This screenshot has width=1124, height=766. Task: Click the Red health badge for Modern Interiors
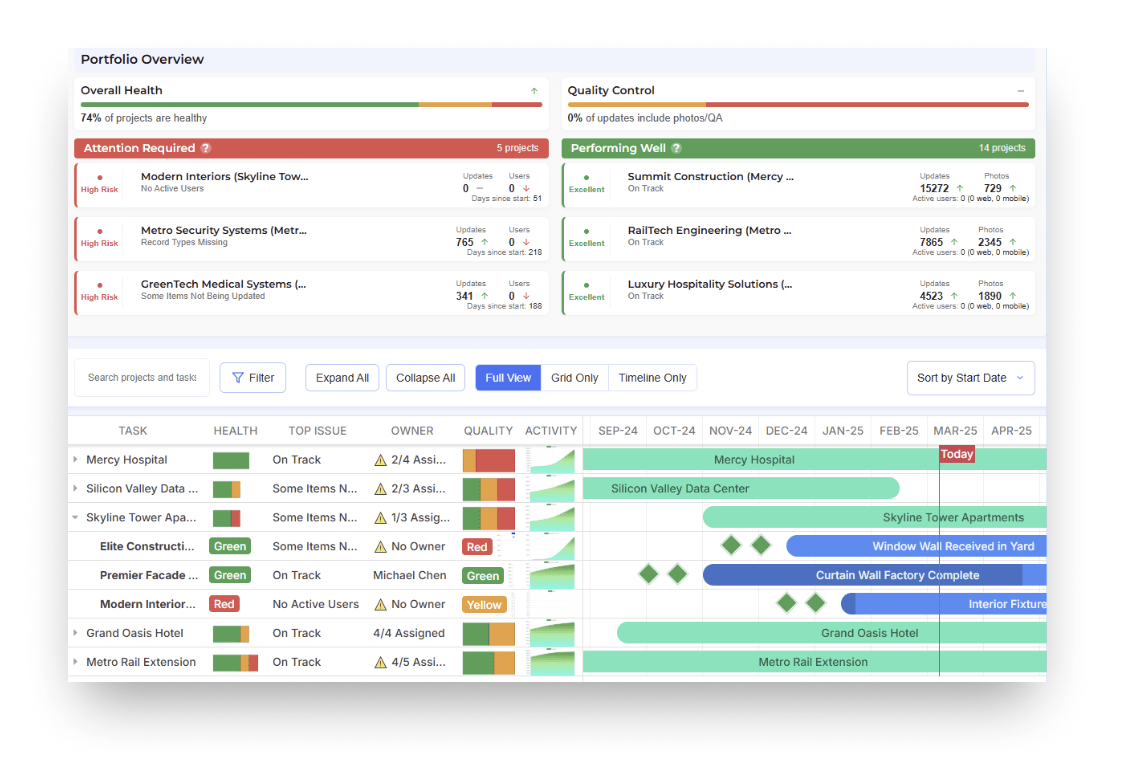(224, 604)
